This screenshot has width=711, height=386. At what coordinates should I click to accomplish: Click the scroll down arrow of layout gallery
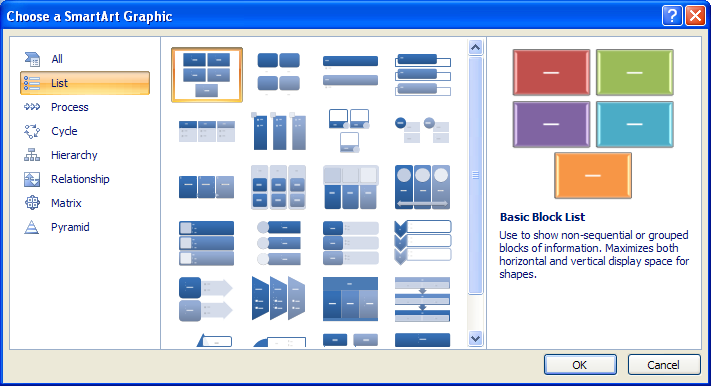[475, 338]
